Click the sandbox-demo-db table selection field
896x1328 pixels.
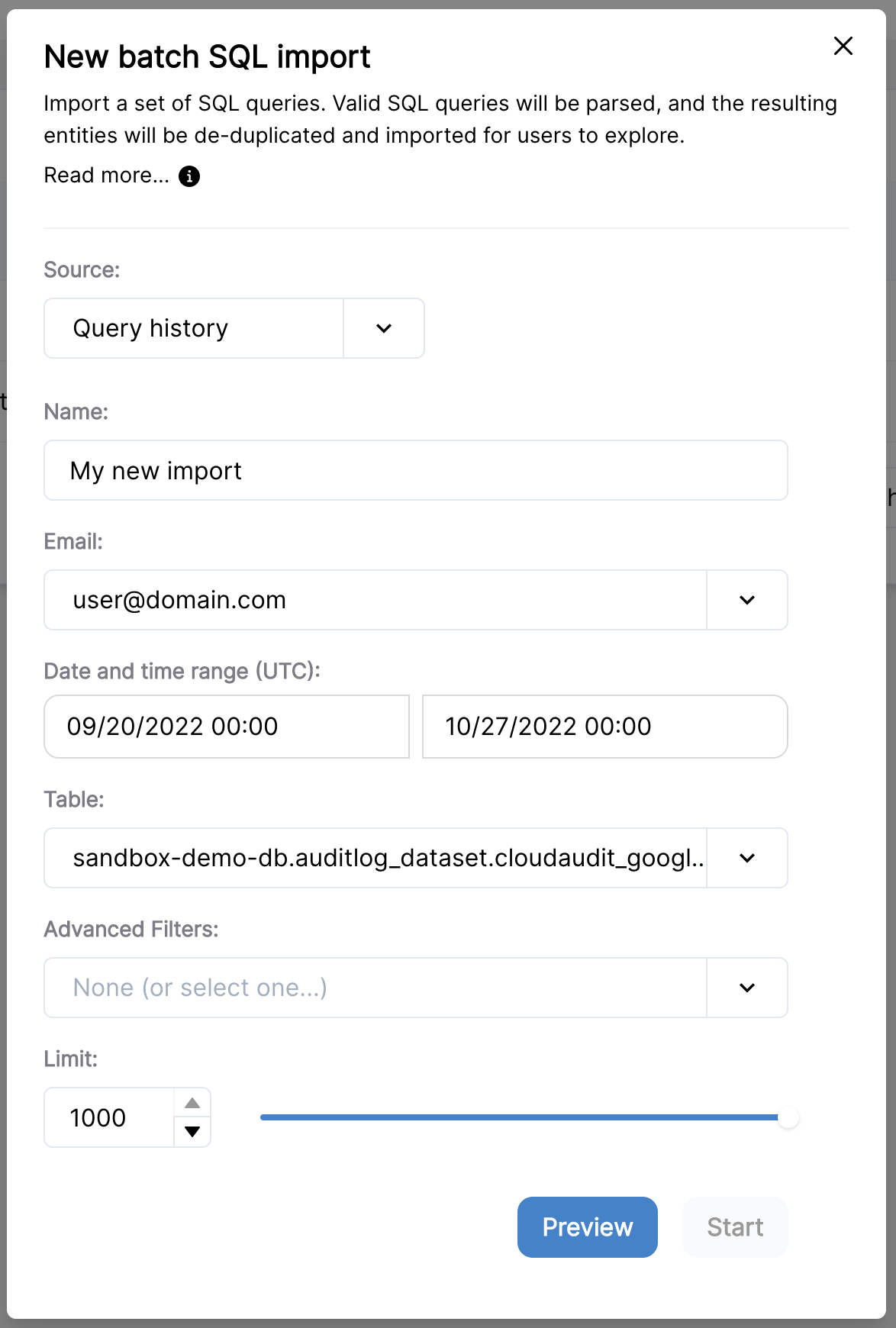(375, 858)
